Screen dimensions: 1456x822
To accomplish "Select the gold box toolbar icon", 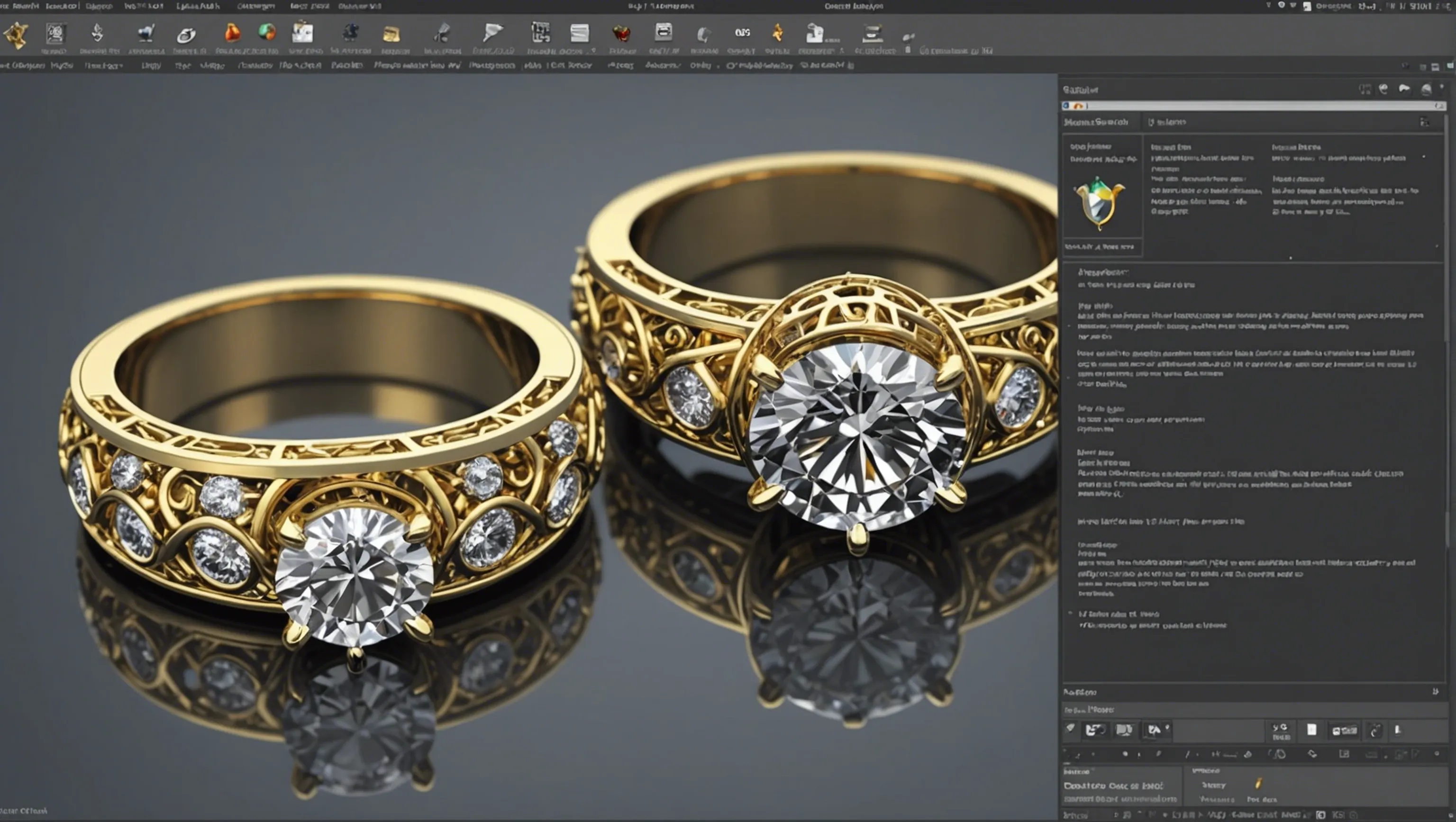I will click(391, 35).
